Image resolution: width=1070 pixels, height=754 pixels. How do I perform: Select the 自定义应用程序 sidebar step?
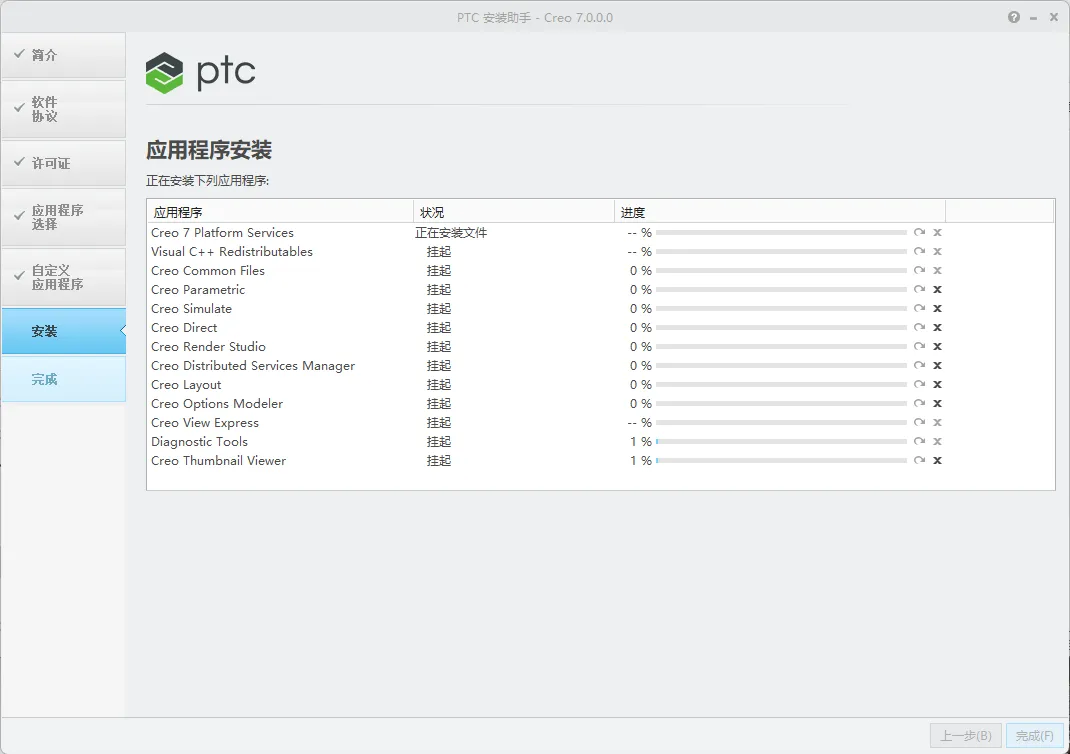tap(63, 277)
